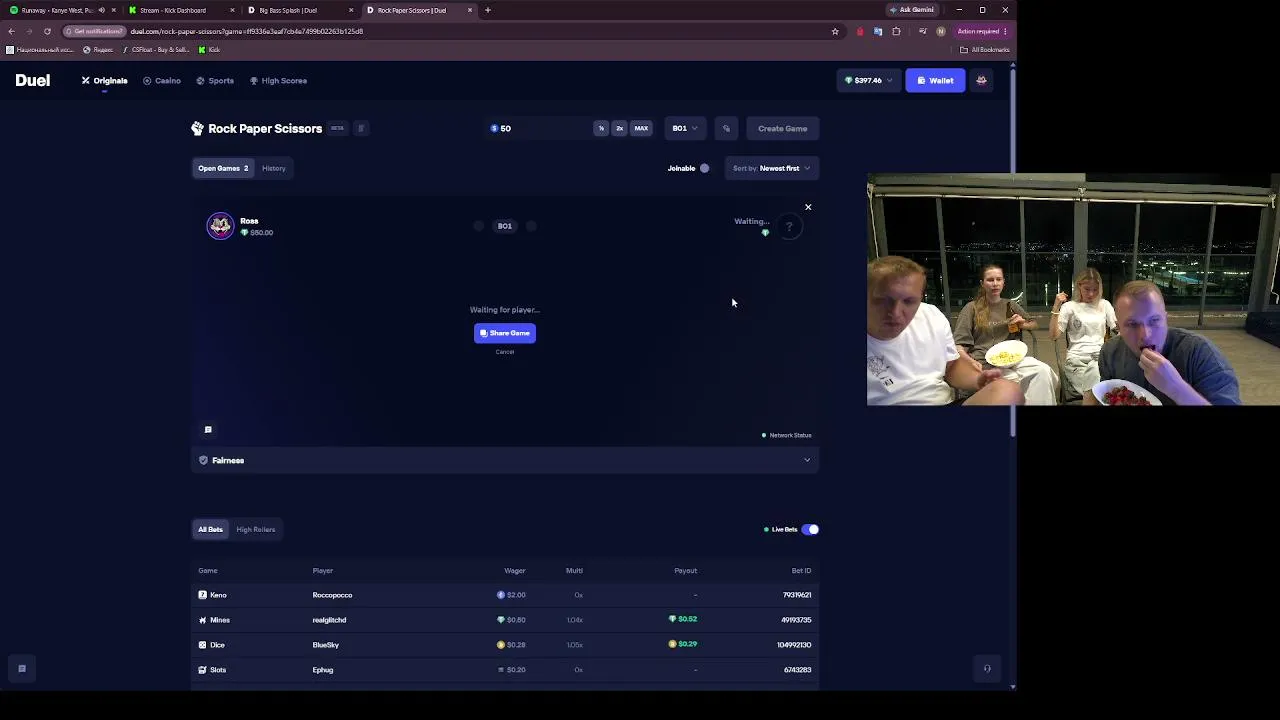
Task: Cancel the waiting game
Action: click(x=505, y=351)
